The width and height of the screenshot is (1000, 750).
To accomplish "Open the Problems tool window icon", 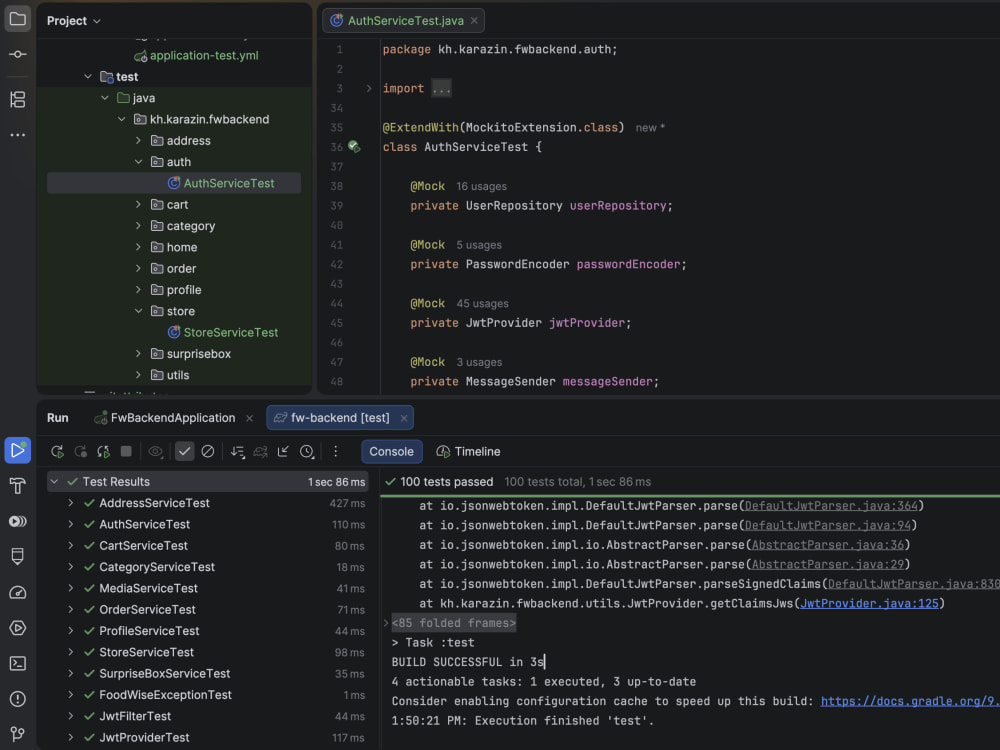I will [17, 699].
